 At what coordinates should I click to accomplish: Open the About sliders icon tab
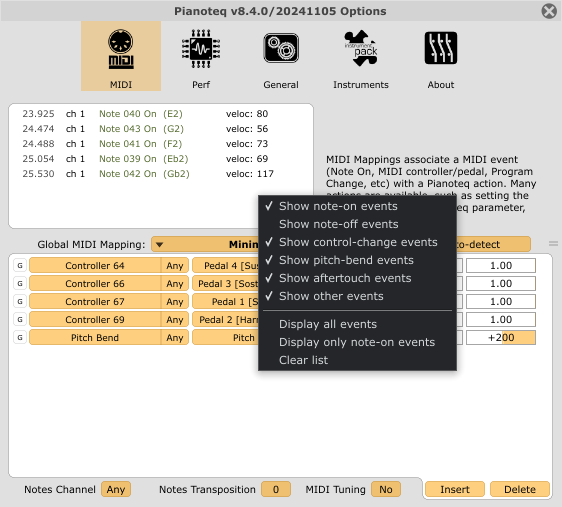[x=440, y=56]
